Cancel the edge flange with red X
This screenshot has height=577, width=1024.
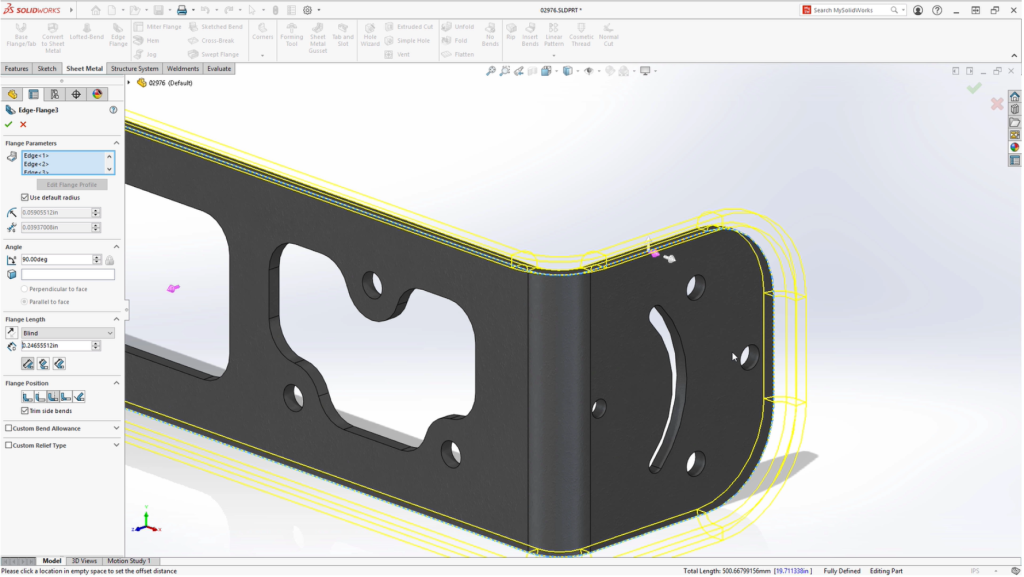23,124
